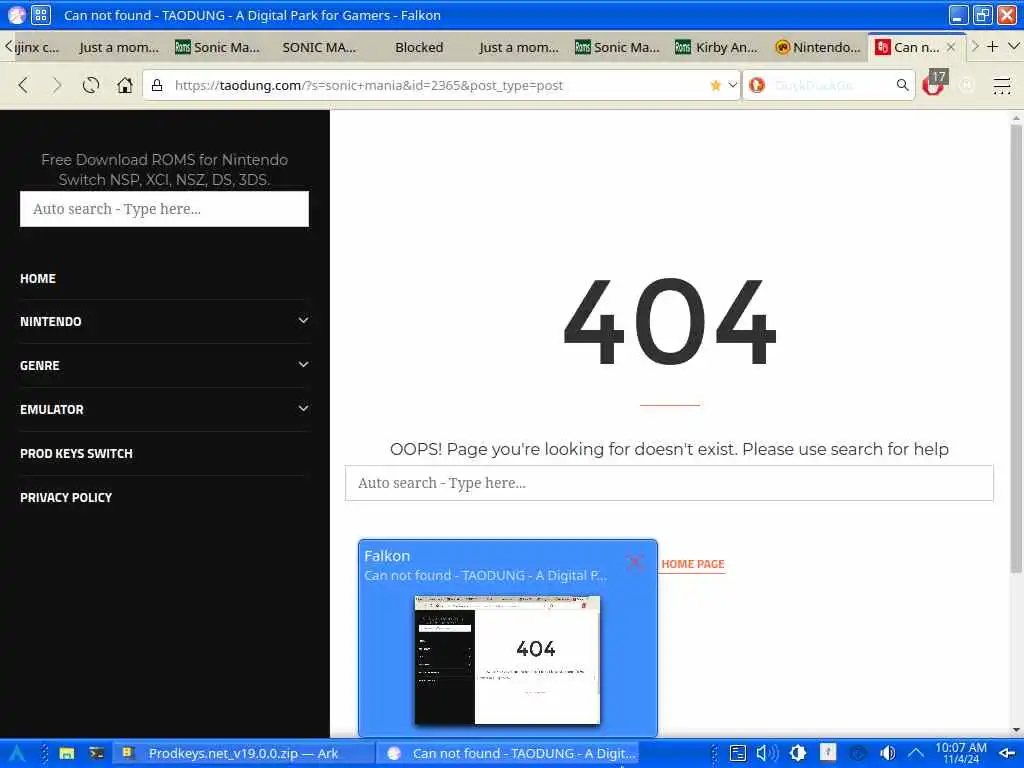Image resolution: width=1024 pixels, height=768 pixels.
Task: Click the Auto search field under 404 message
Action: (669, 483)
